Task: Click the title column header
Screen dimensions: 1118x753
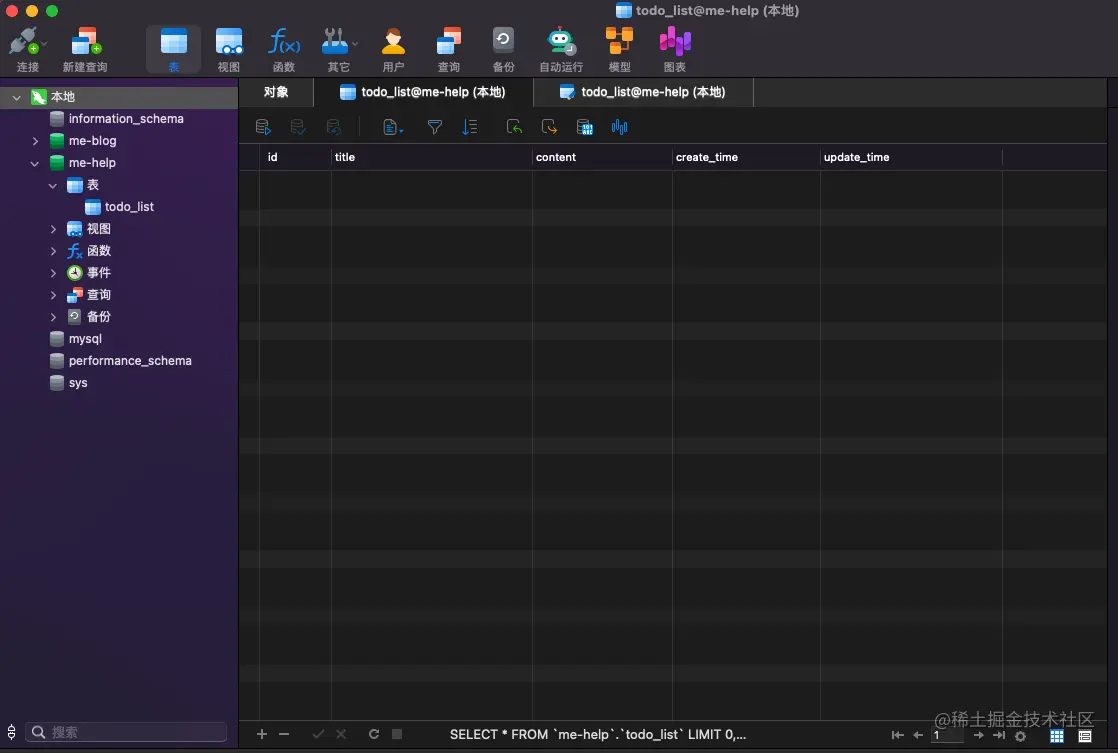Action: [431, 157]
